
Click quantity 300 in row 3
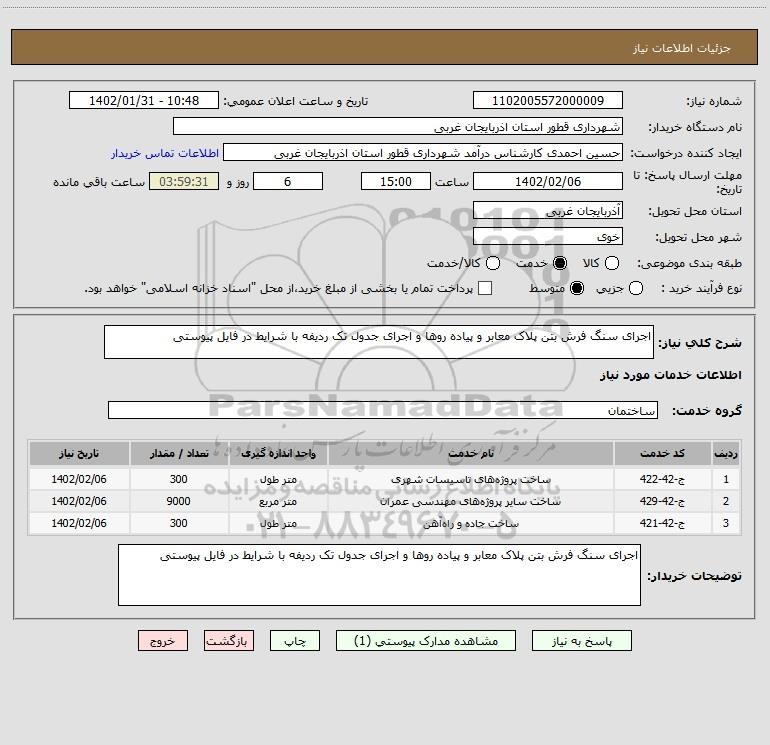tap(179, 524)
